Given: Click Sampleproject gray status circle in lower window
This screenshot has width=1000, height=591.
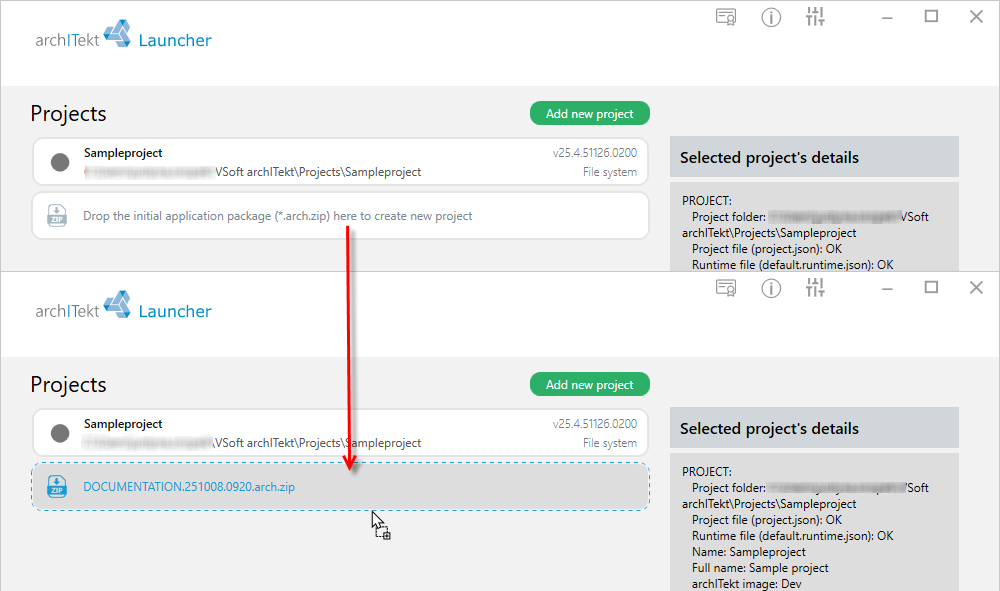Looking at the screenshot, I should 60,433.
